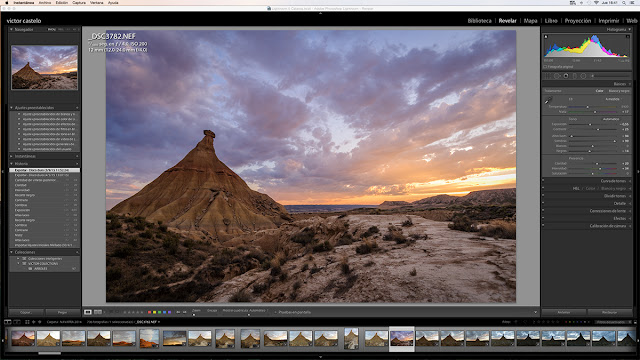Open the Apple menu
Image resolution: width=640 pixels, height=360 pixels.
click(x=7, y=3)
